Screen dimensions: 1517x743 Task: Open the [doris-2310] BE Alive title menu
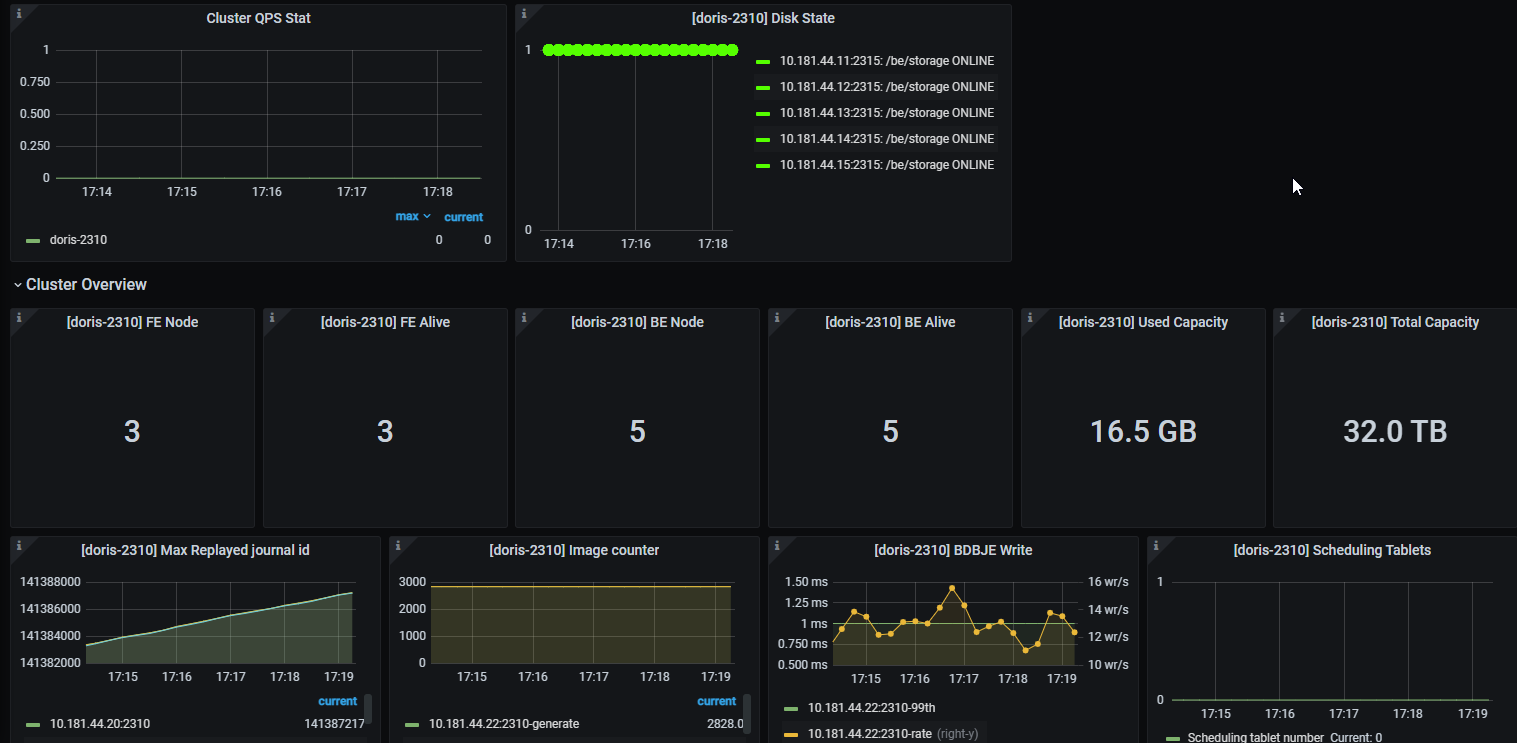890,322
